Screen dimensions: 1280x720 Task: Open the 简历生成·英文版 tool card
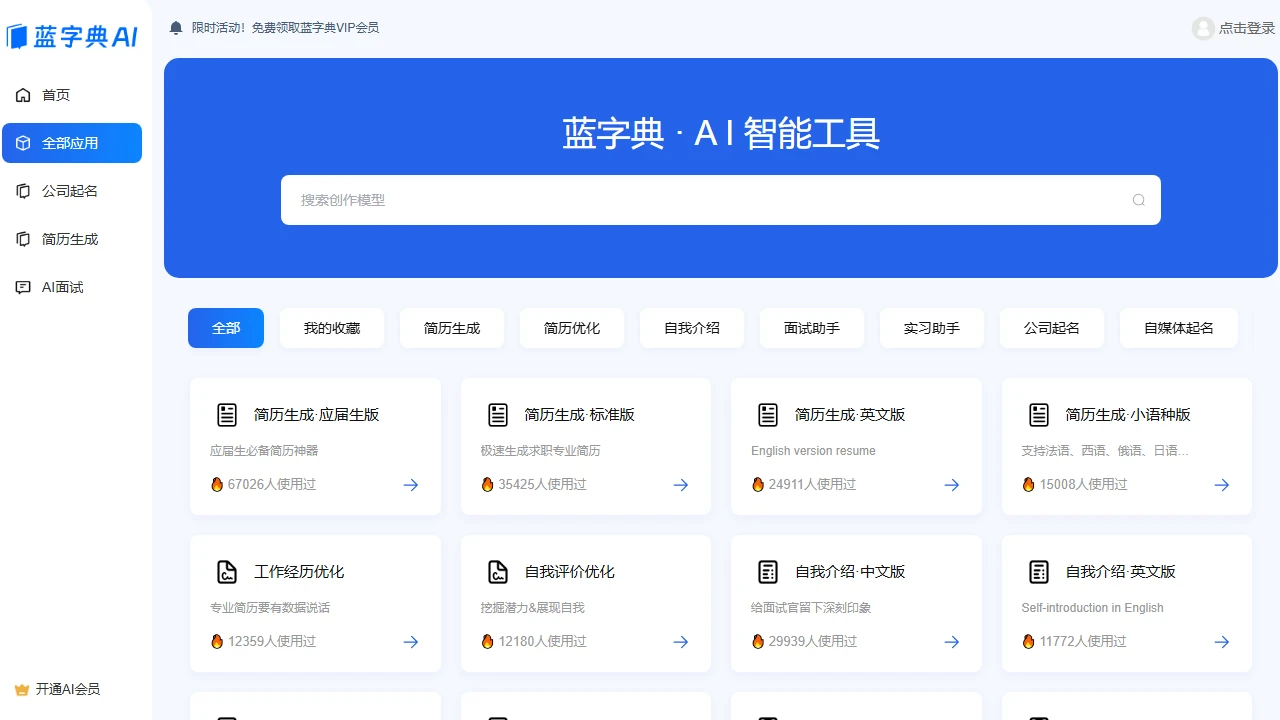point(856,446)
